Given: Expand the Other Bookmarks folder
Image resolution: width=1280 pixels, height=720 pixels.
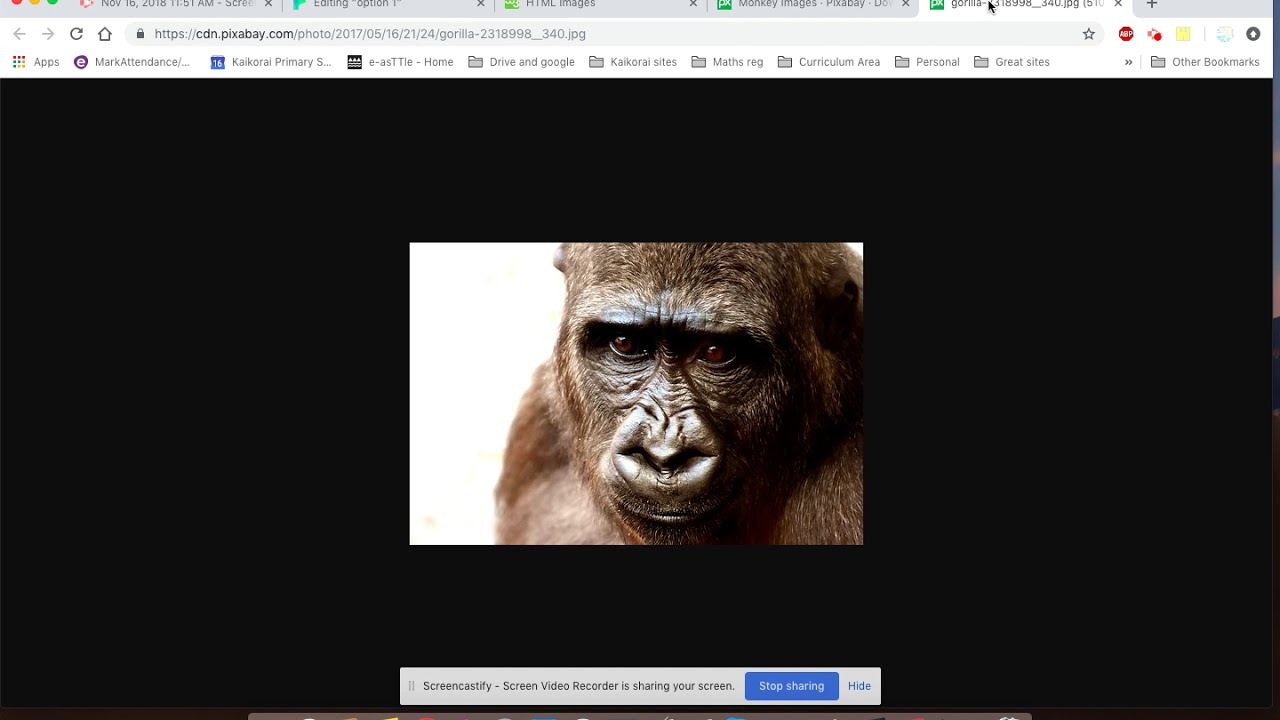Looking at the screenshot, I should pyautogui.click(x=1205, y=62).
